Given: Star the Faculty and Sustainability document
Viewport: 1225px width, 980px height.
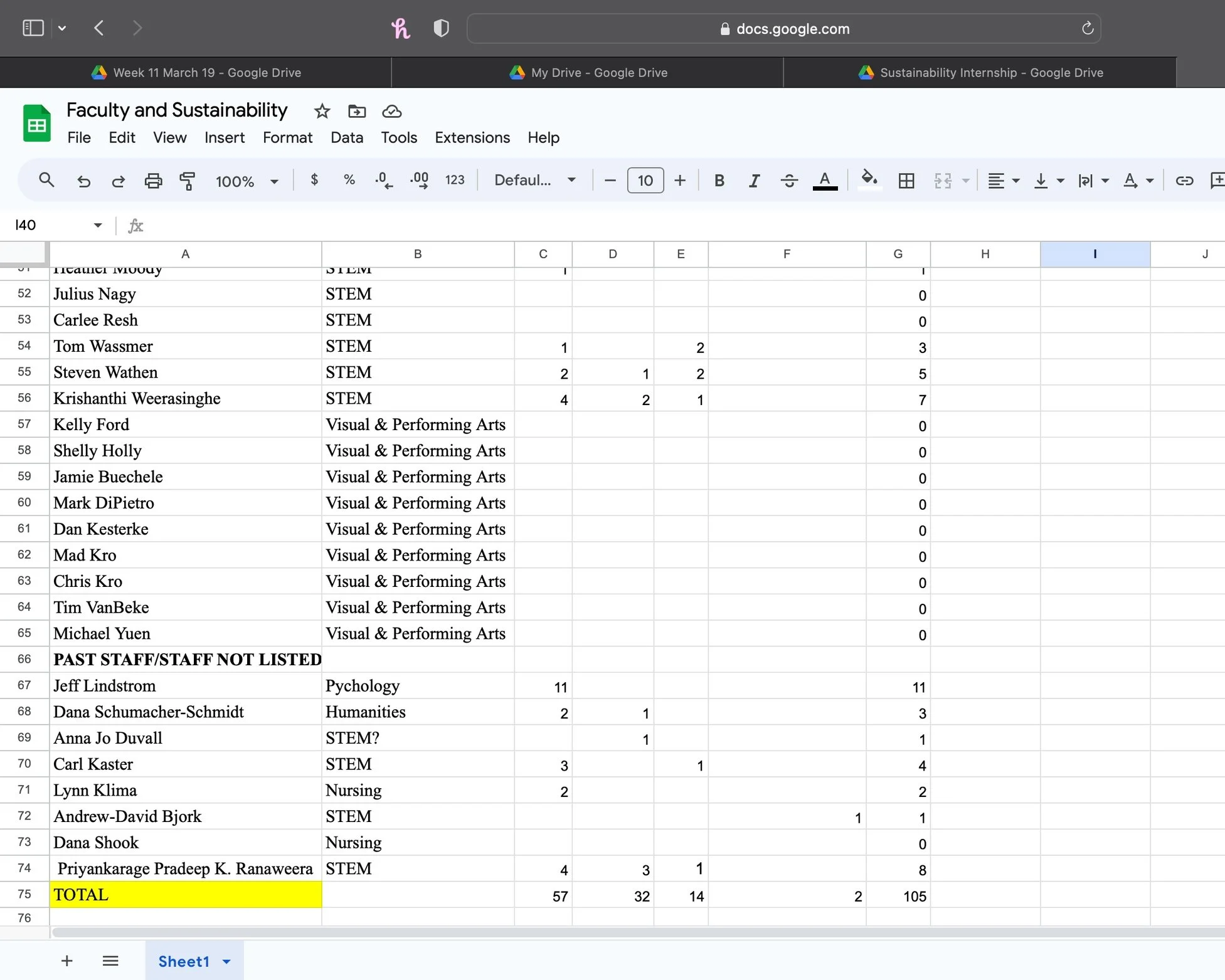Looking at the screenshot, I should [322, 111].
